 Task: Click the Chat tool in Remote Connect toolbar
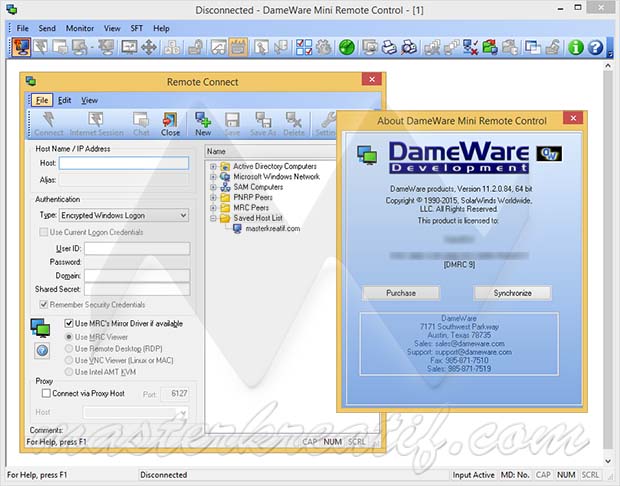(141, 124)
